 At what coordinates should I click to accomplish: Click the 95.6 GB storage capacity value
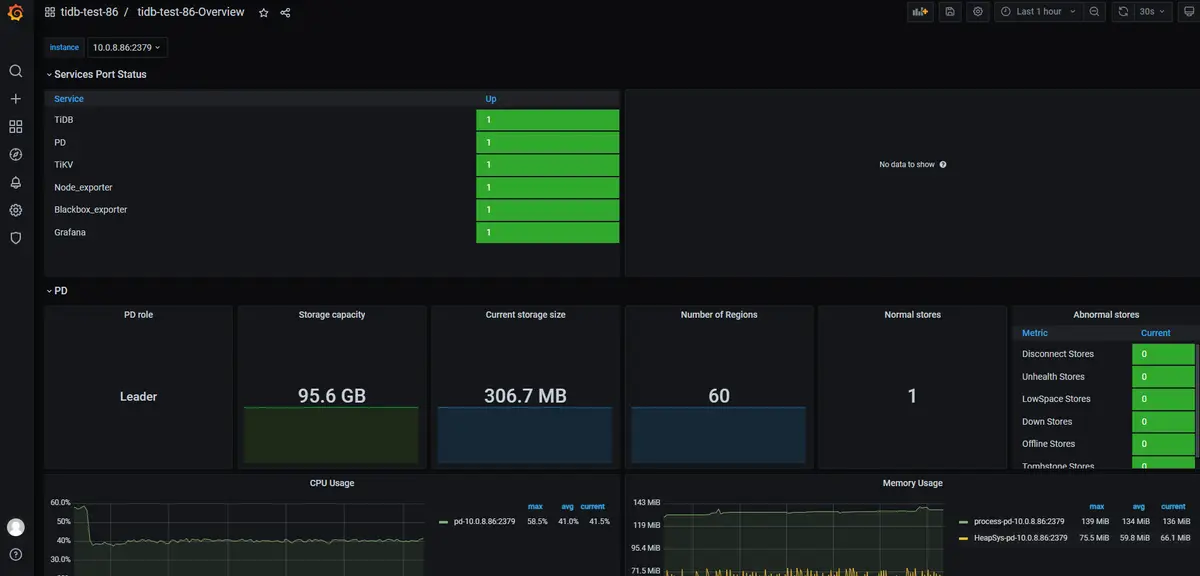pyautogui.click(x=332, y=396)
